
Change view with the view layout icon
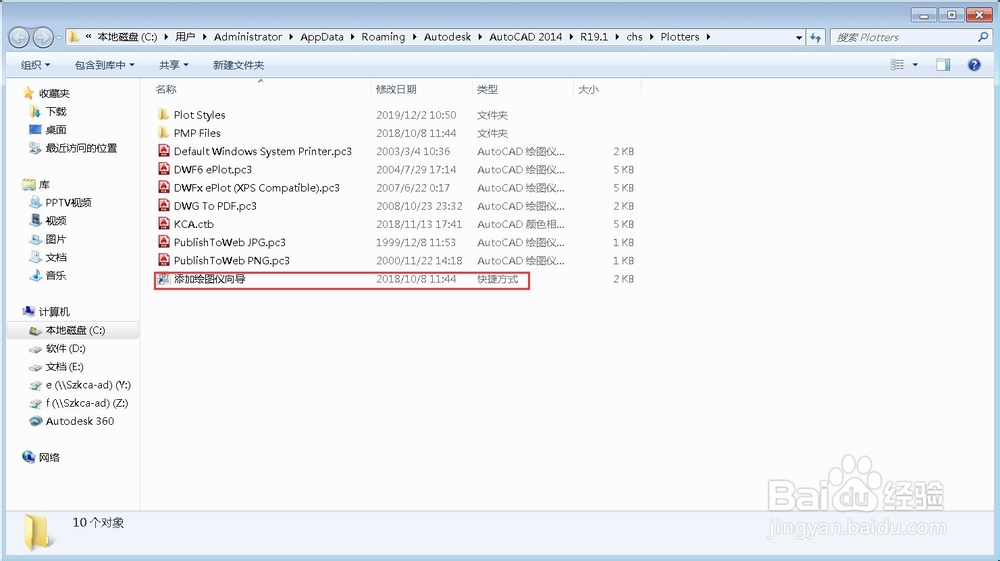897,64
